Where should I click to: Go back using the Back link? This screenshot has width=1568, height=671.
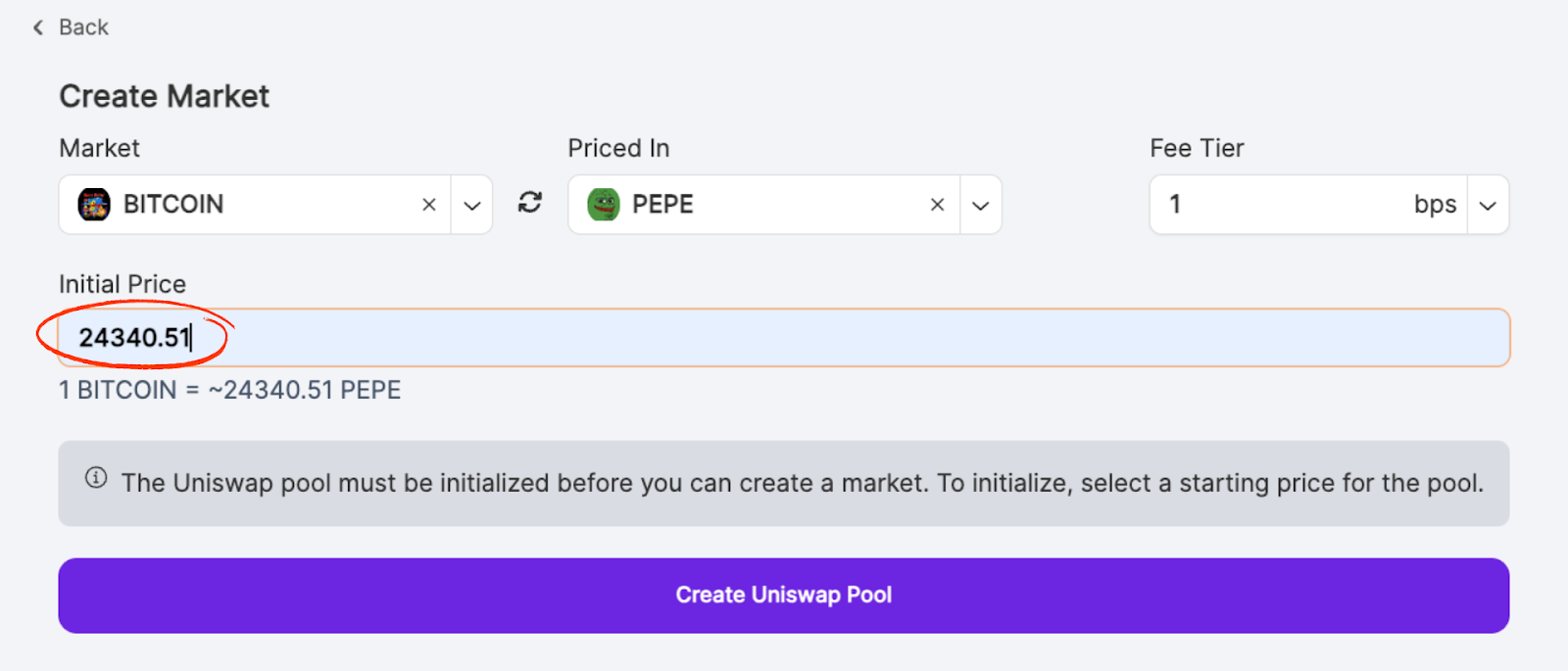click(x=83, y=27)
